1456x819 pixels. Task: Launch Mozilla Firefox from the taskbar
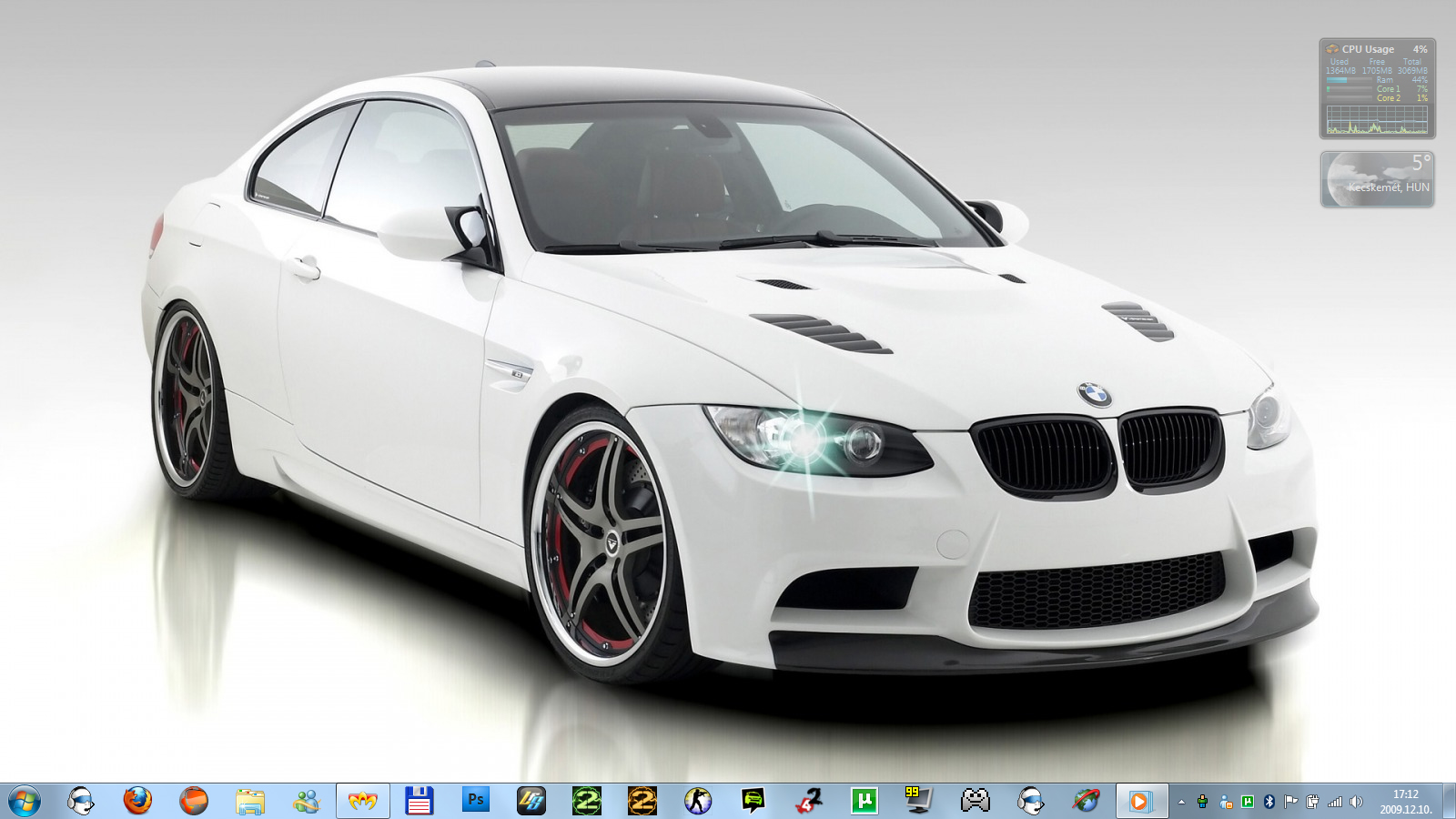click(x=137, y=801)
